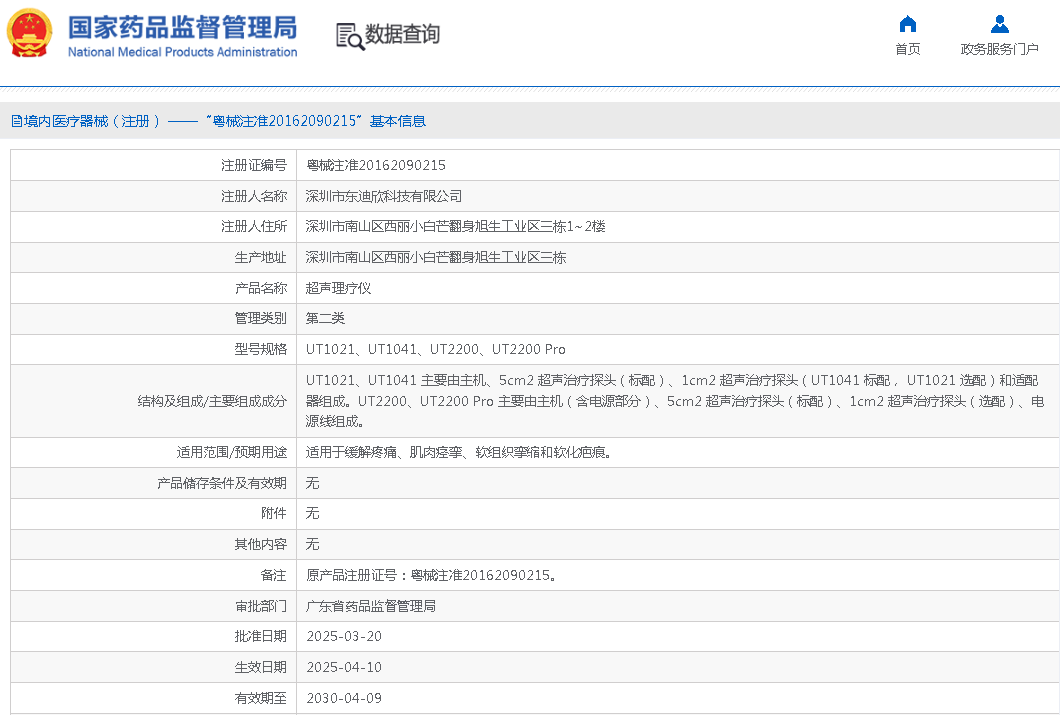Select registrant name 深圳市东迪欣科技有限公司

point(384,196)
